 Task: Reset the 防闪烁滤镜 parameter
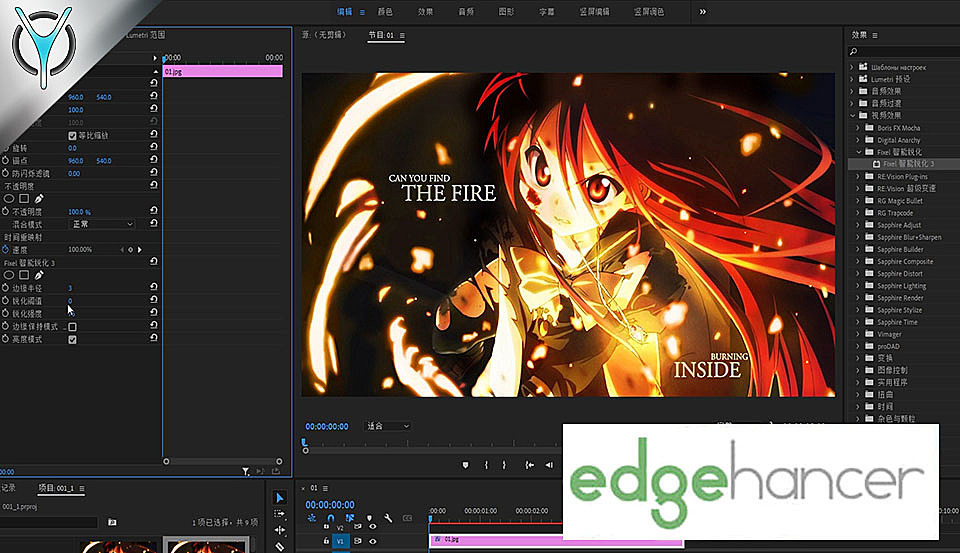click(x=154, y=173)
